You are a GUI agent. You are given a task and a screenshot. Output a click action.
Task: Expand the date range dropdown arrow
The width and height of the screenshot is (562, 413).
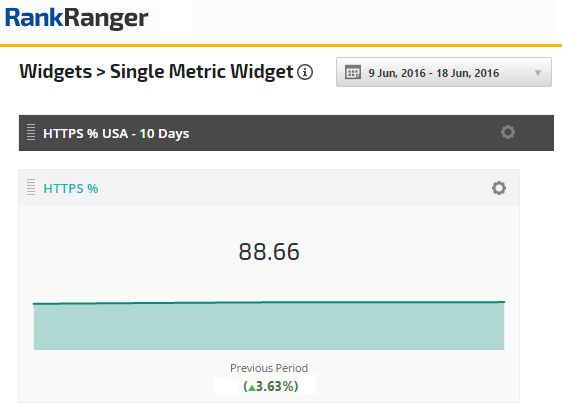pos(538,73)
